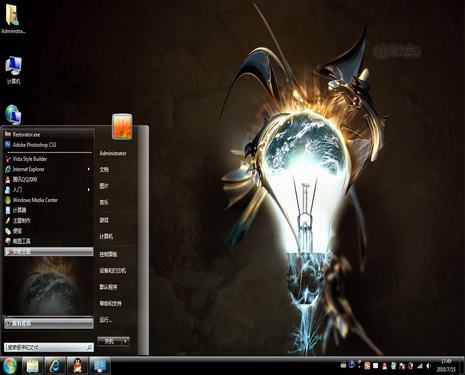This screenshot has height=375, width=465.
Task: Open shutdown options arrow beside 关机
Action: (x=125, y=341)
